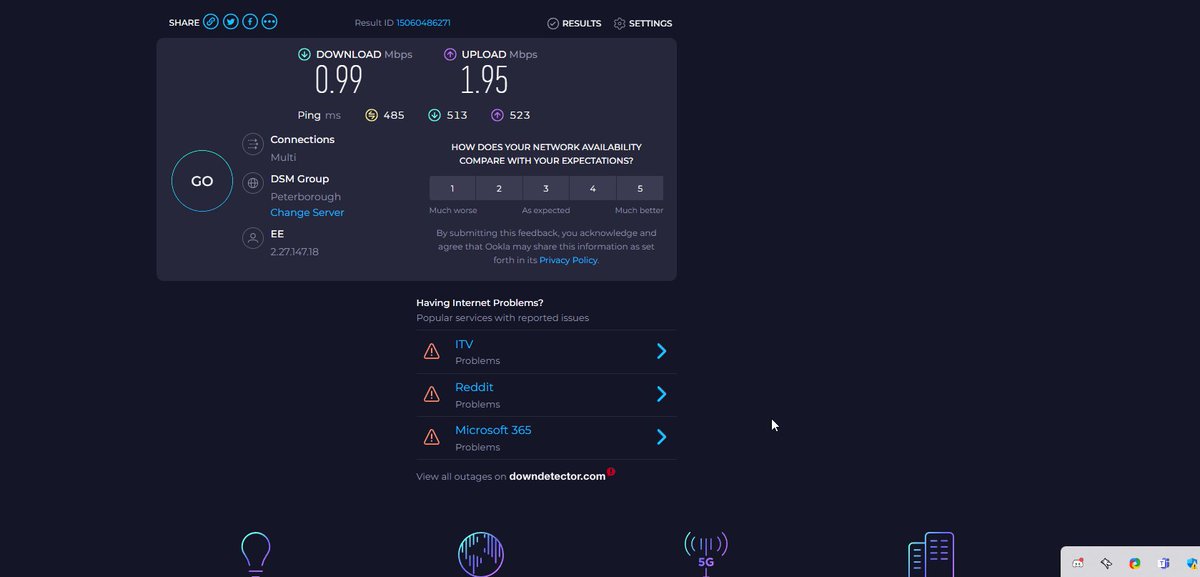
Task: Open Microsoft 365 problems entry
Action: (x=546, y=438)
